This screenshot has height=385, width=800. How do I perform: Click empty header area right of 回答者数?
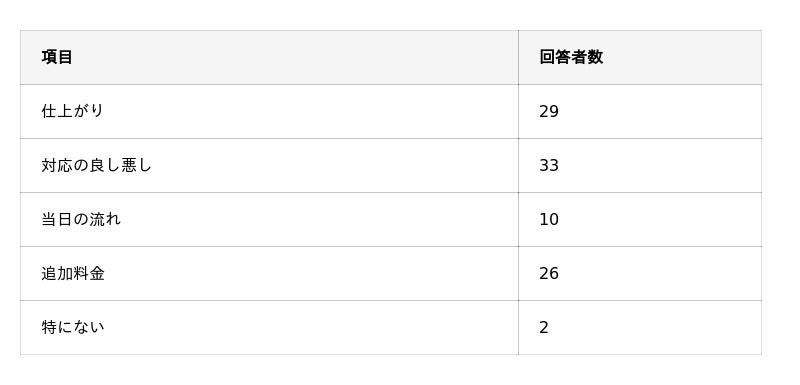683,57
